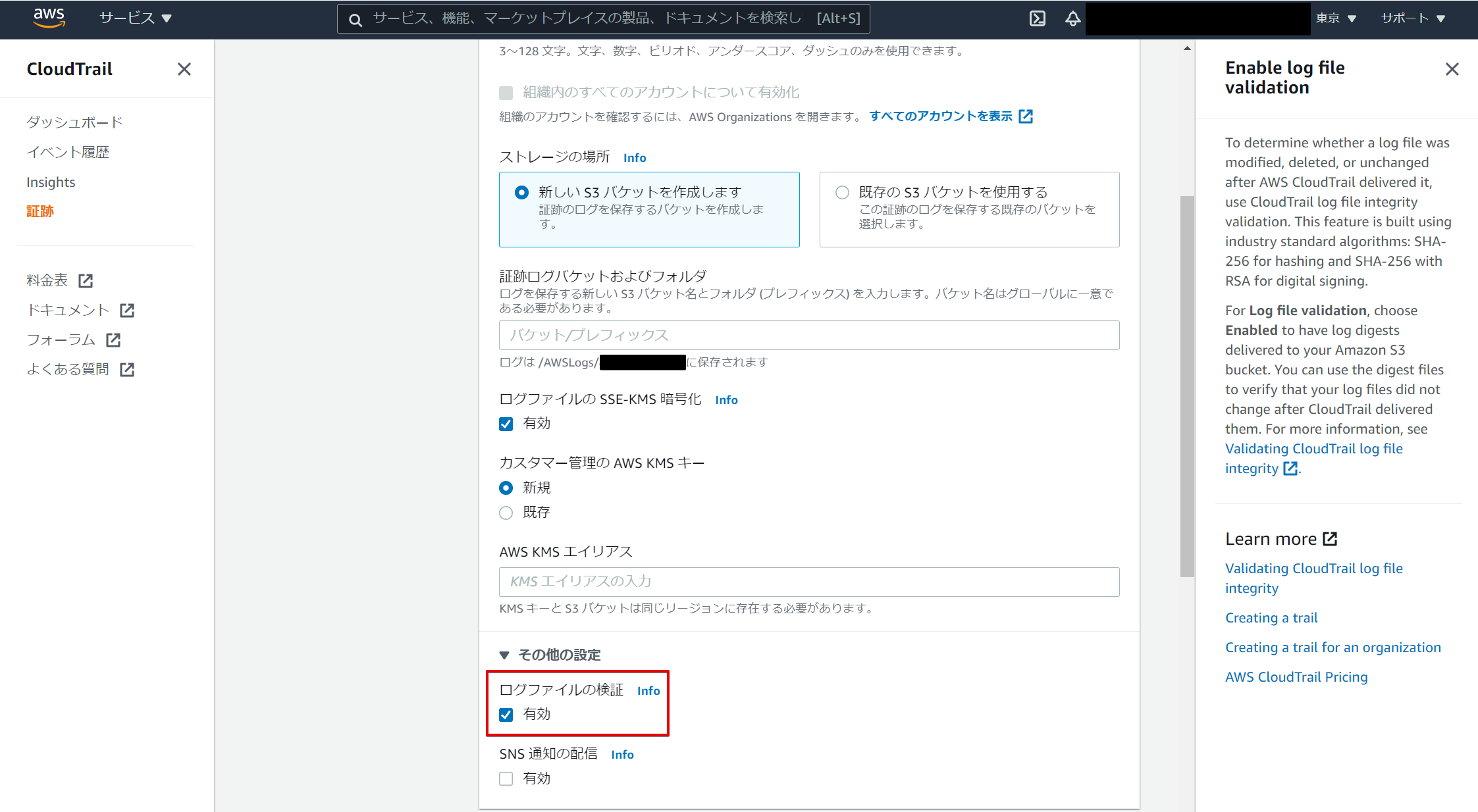Disable ログファイルの検証 checkbox

point(506,715)
